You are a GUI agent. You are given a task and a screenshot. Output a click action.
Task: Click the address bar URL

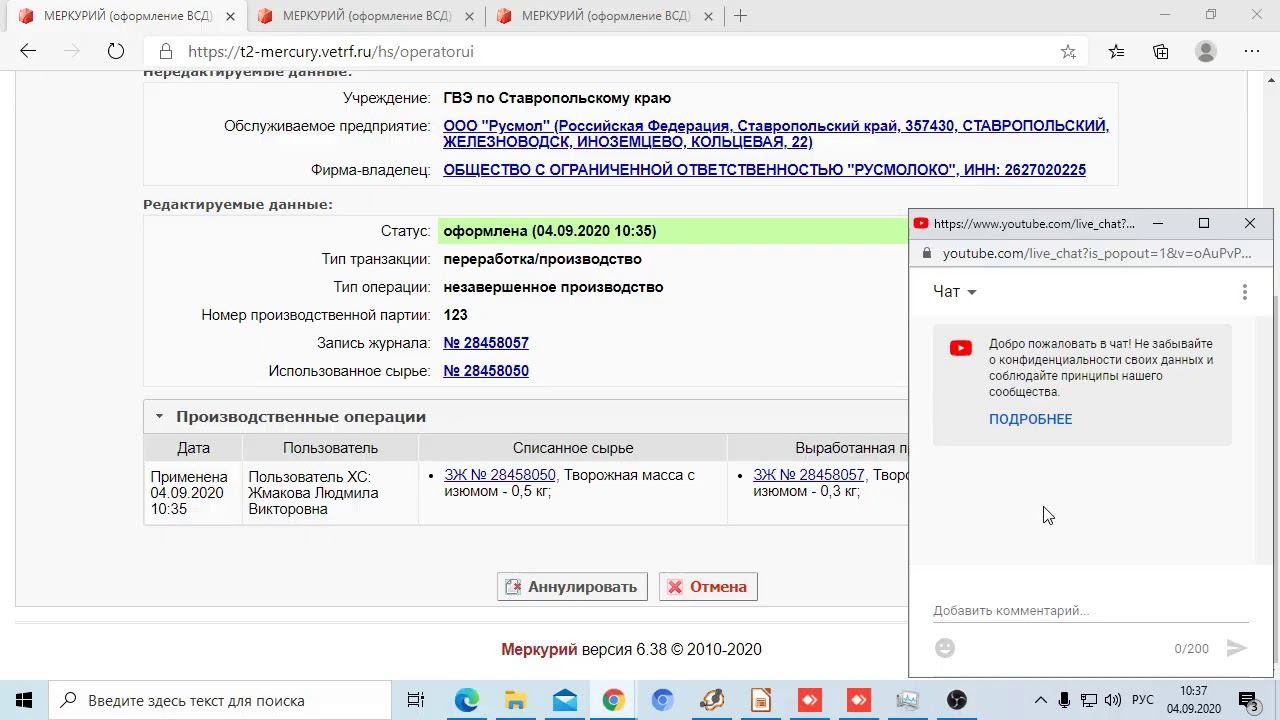[331, 52]
